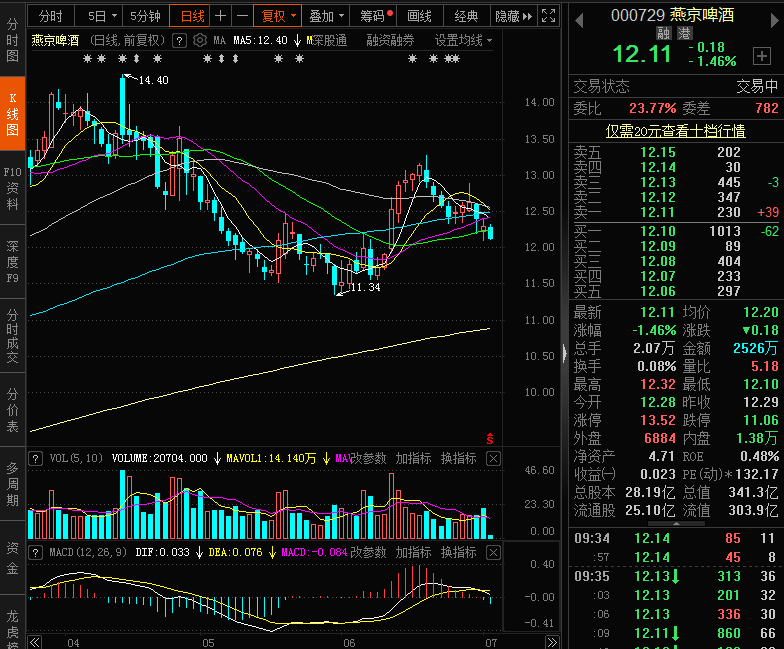Click 改参数 in MACD panel

tap(368, 552)
